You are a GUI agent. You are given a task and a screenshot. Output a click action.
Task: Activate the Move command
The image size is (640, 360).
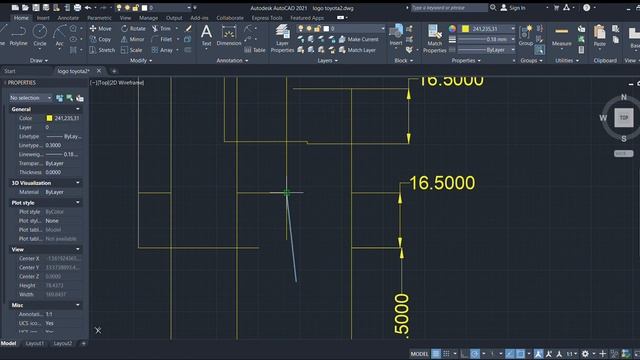point(100,29)
